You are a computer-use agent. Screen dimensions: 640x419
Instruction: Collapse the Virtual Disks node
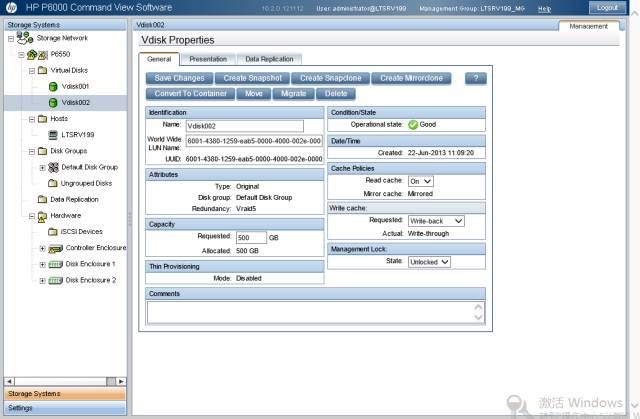point(32,71)
